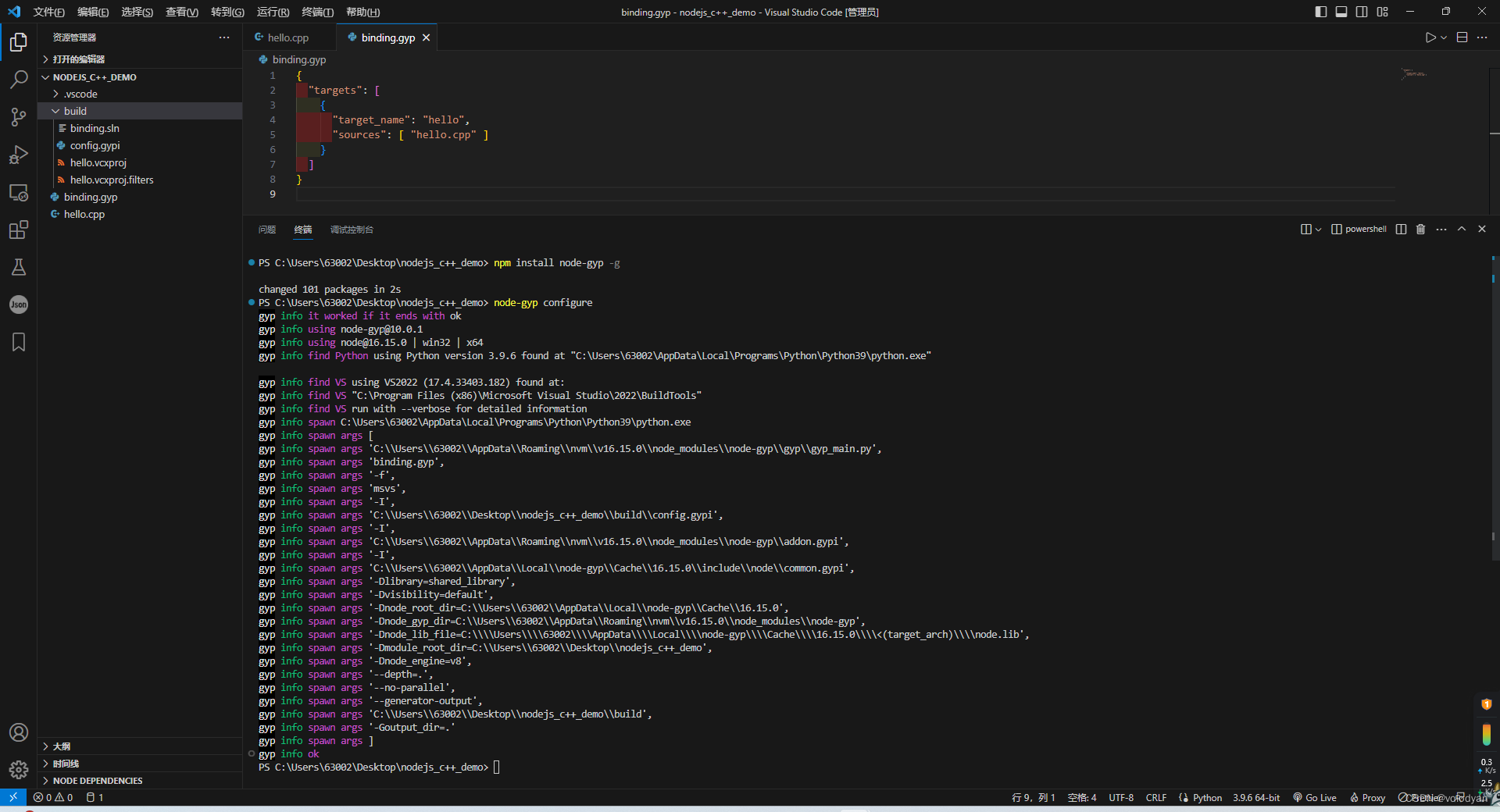The image size is (1500, 812).
Task: Open the 文件(F) menu
Action: pos(49,12)
